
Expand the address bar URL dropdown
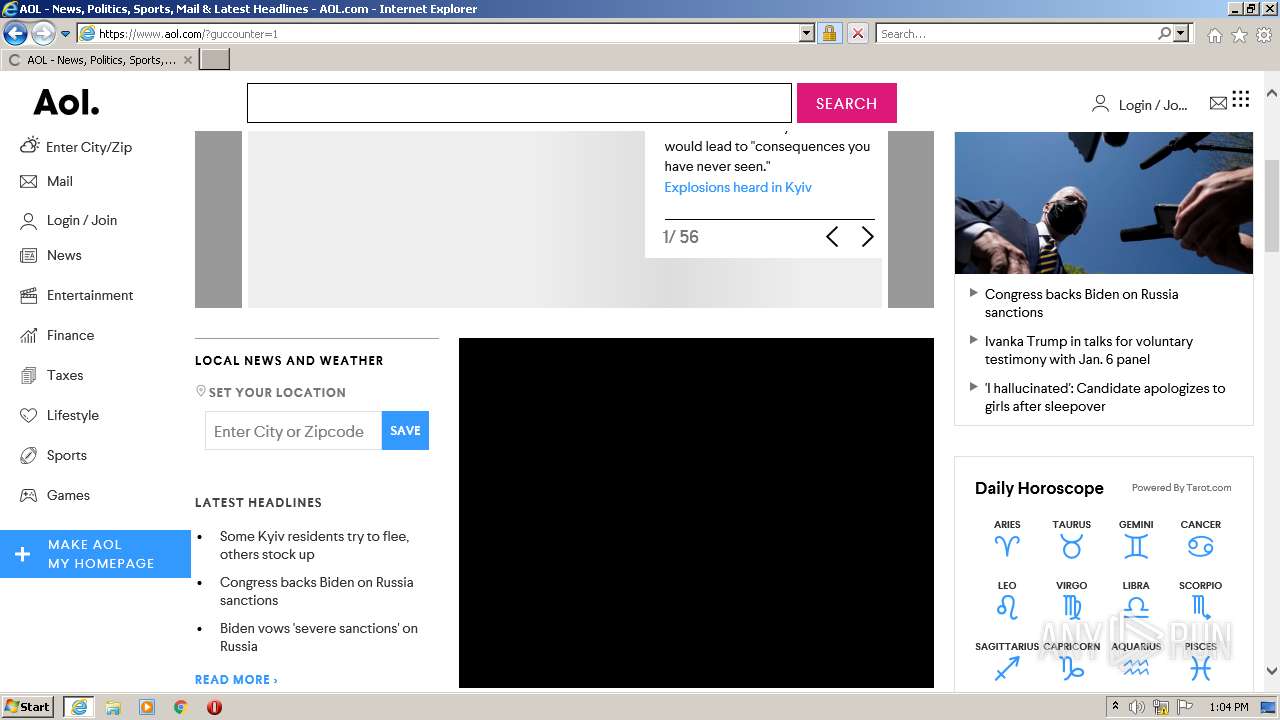point(807,33)
